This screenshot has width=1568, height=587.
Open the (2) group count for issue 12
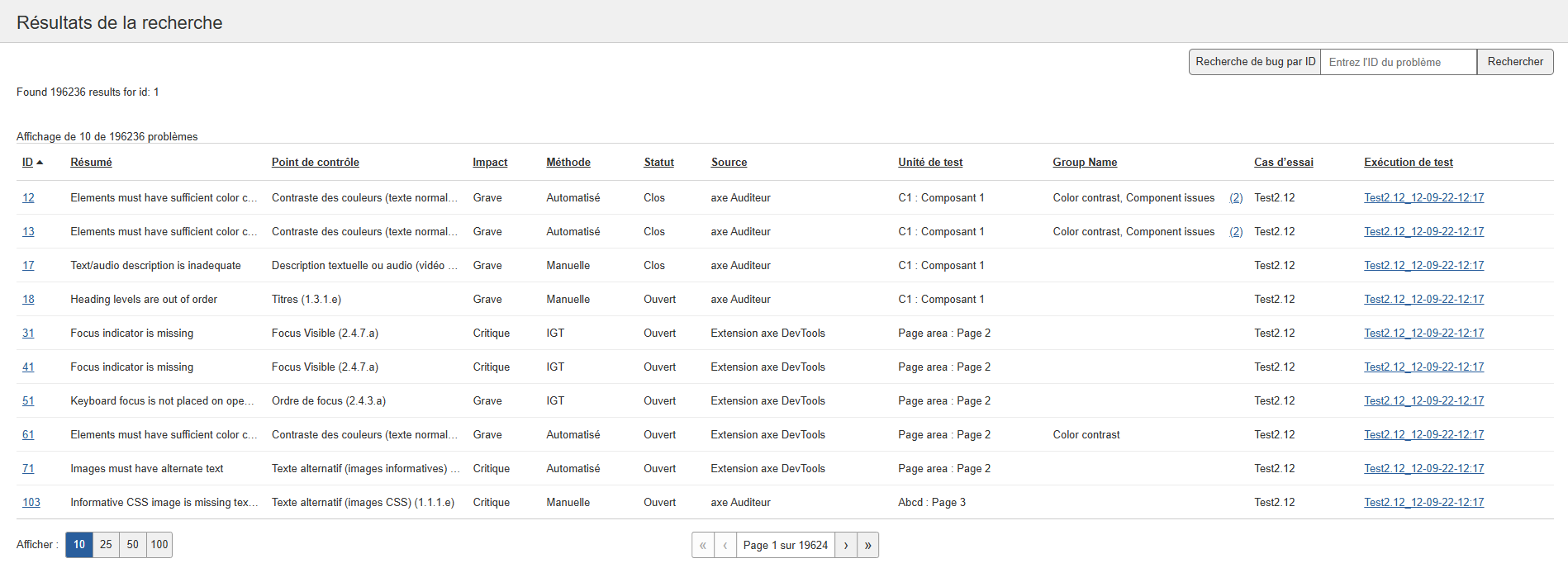(x=1236, y=198)
